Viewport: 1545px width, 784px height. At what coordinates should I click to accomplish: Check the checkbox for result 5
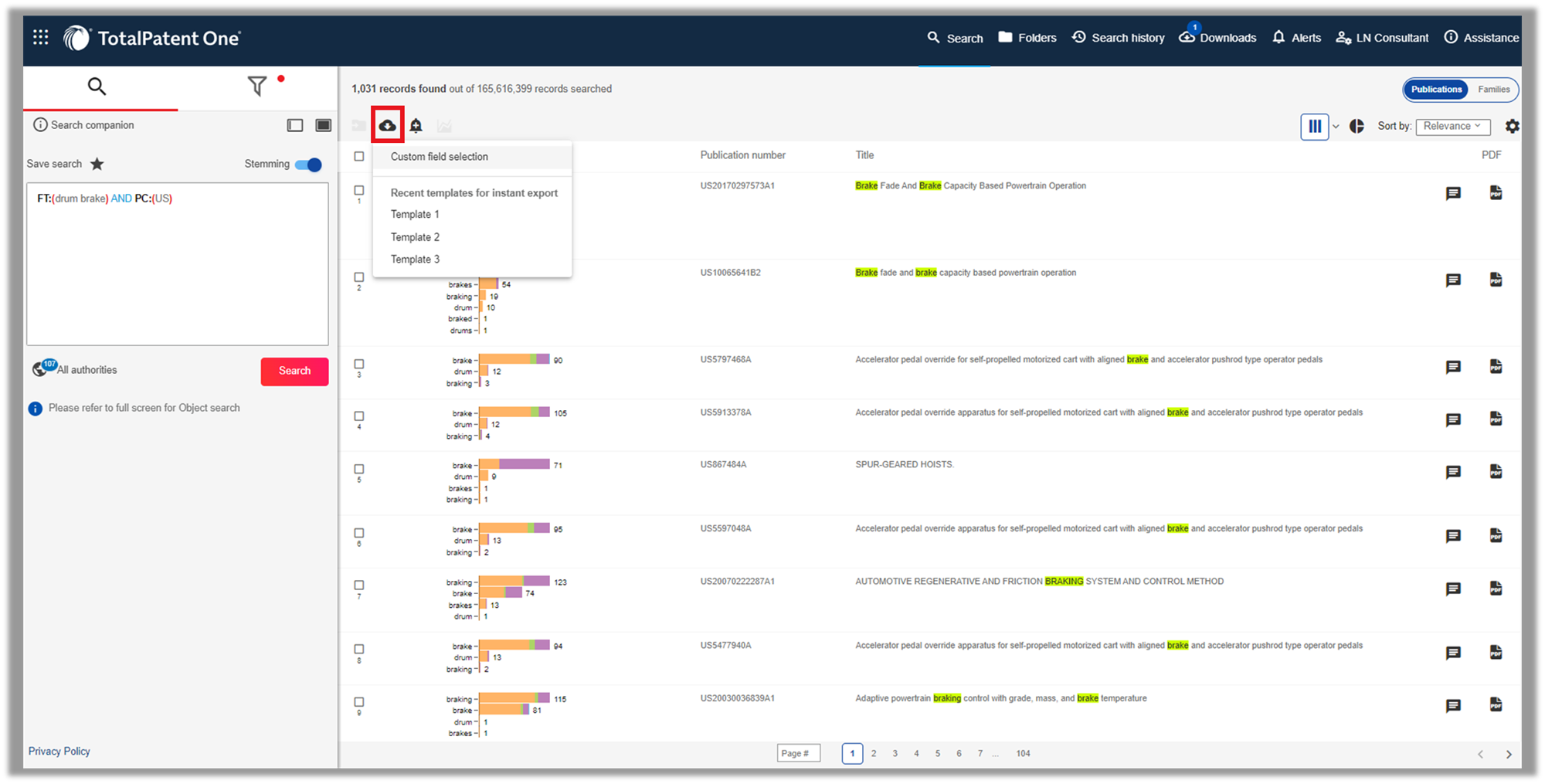click(359, 469)
